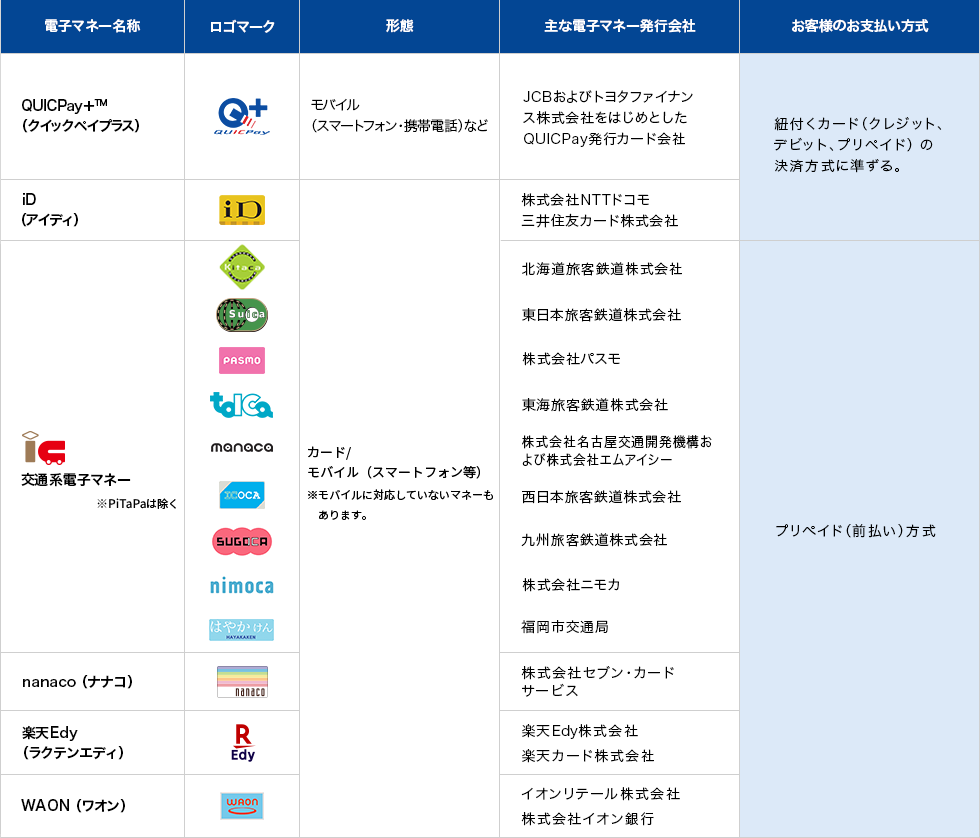The image size is (980, 838).
Task: Click 東海旅客鉄道株式会社 text
Action: pos(595,405)
